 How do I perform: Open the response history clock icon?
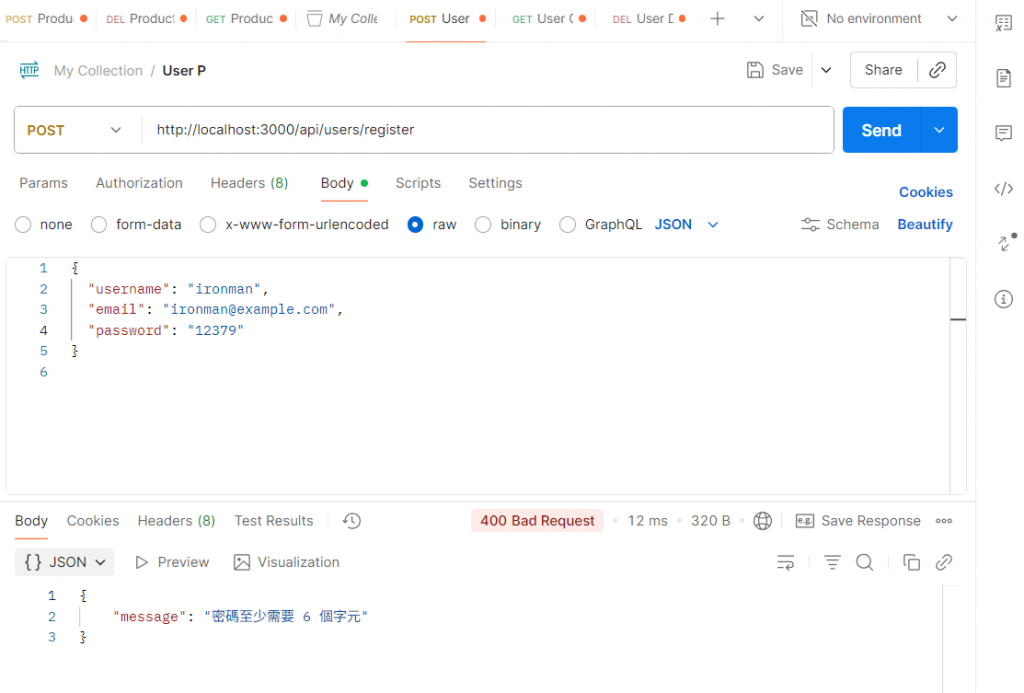click(x=352, y=521)
